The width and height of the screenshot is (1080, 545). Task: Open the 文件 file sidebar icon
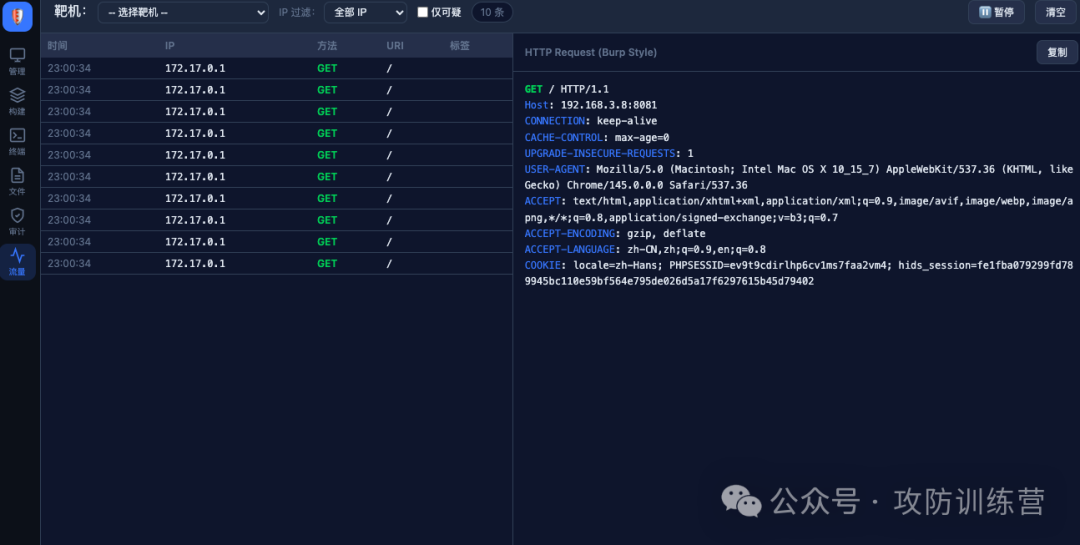tap(17, 175)
